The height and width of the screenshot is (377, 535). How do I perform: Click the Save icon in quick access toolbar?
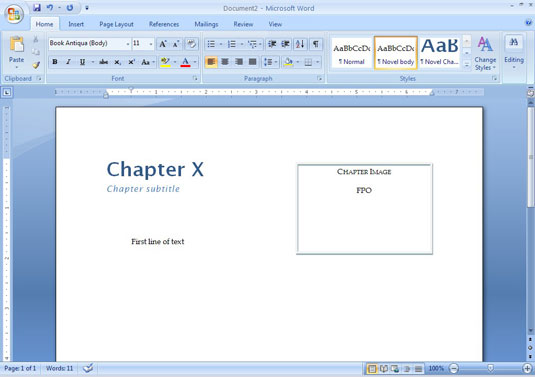tap(37, 8)
